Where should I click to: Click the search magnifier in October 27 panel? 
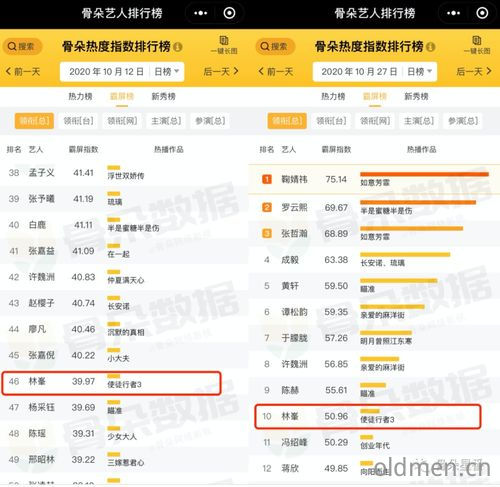265,46
